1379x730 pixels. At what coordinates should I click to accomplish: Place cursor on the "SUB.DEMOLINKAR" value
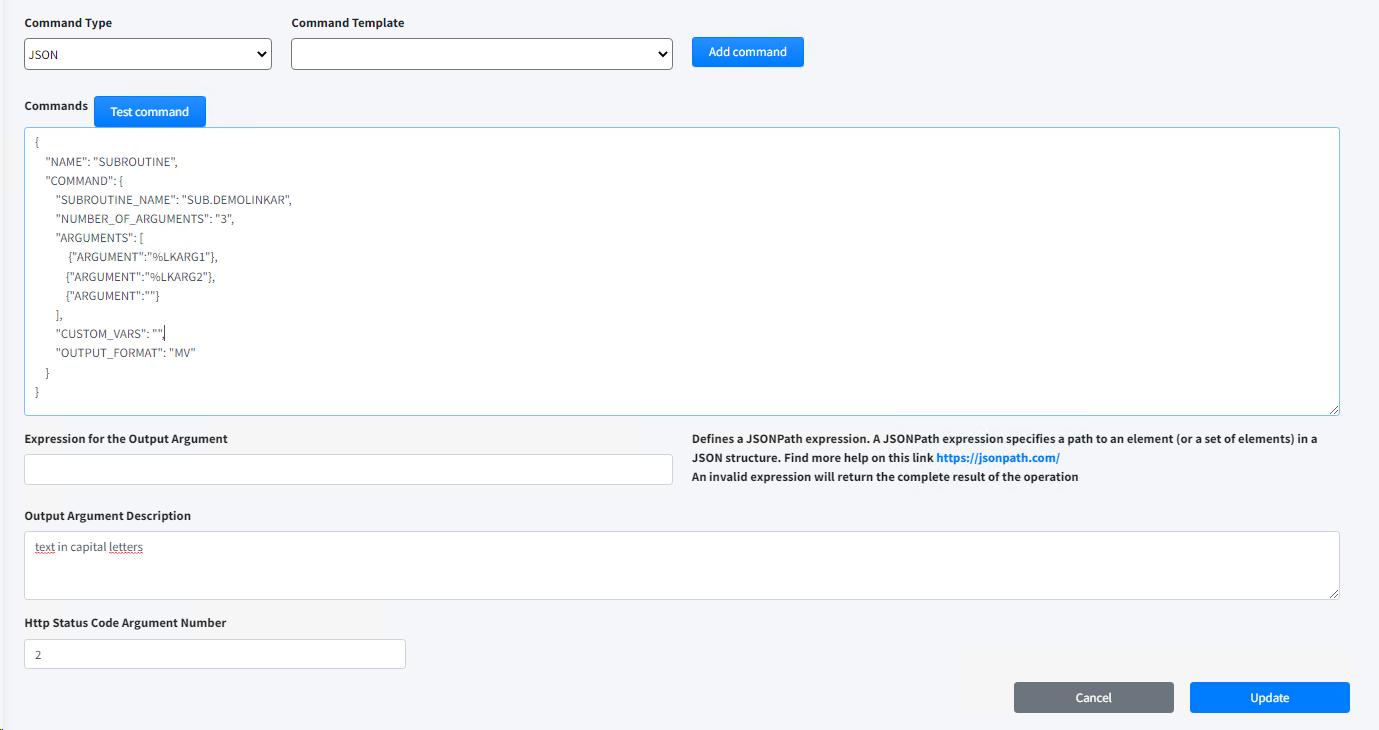(236, 200)
